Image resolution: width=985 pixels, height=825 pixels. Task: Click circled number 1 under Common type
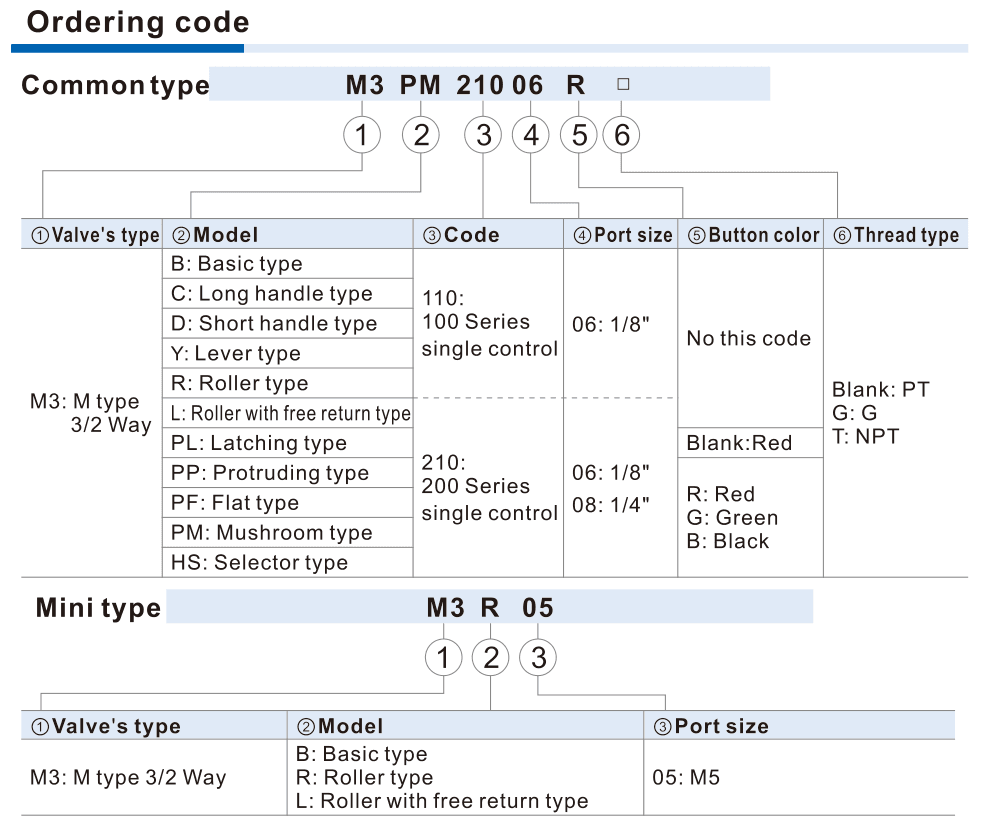[362, 135]
